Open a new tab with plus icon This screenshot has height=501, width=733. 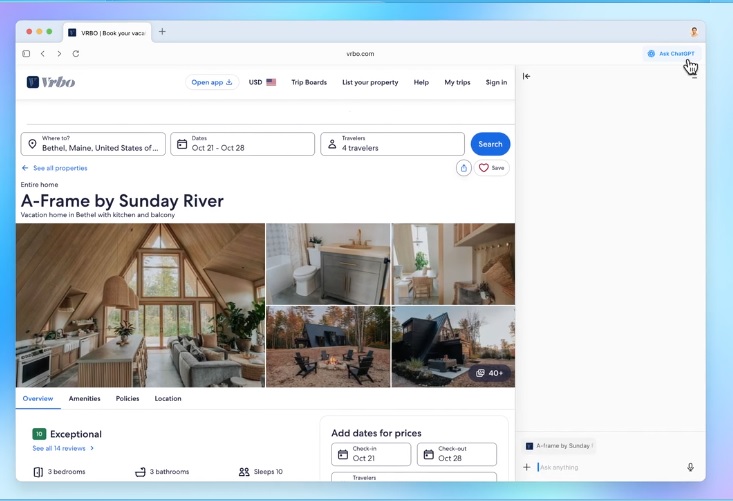pyautogui.click(x=162, y=32)
